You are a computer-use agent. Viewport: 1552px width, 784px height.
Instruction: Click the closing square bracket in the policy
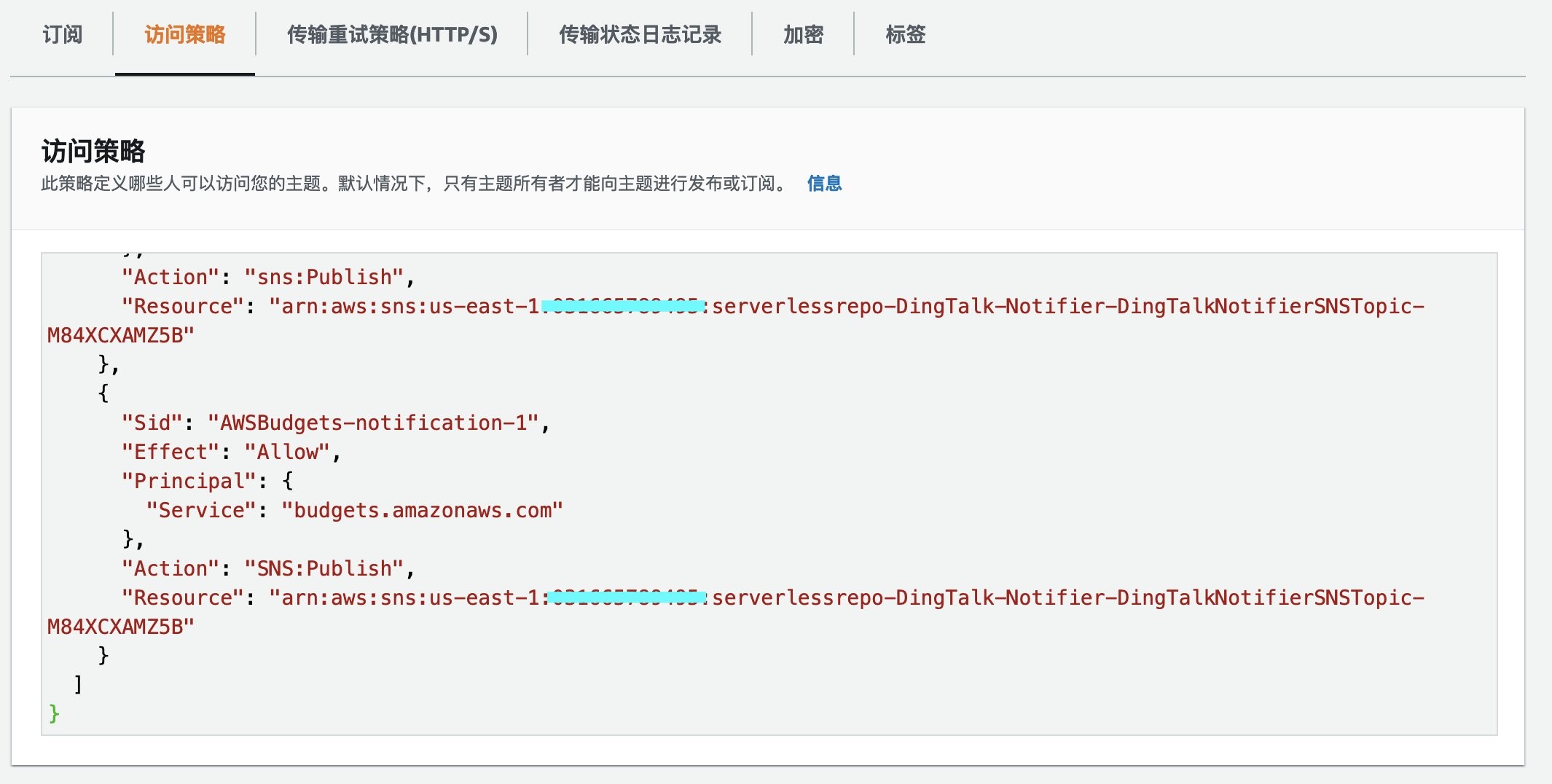click(78, 684)
